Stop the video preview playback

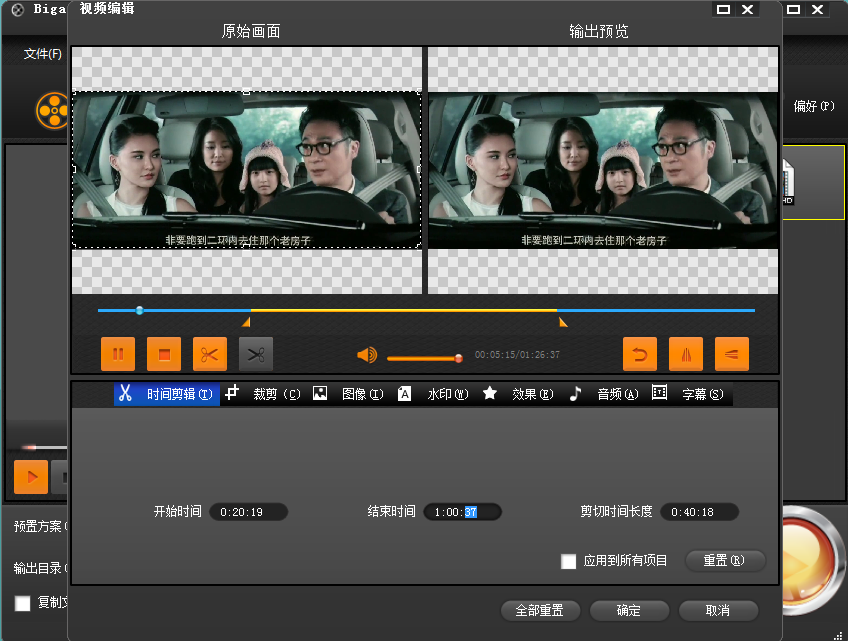pyautogui.click(x=164, y=354)
